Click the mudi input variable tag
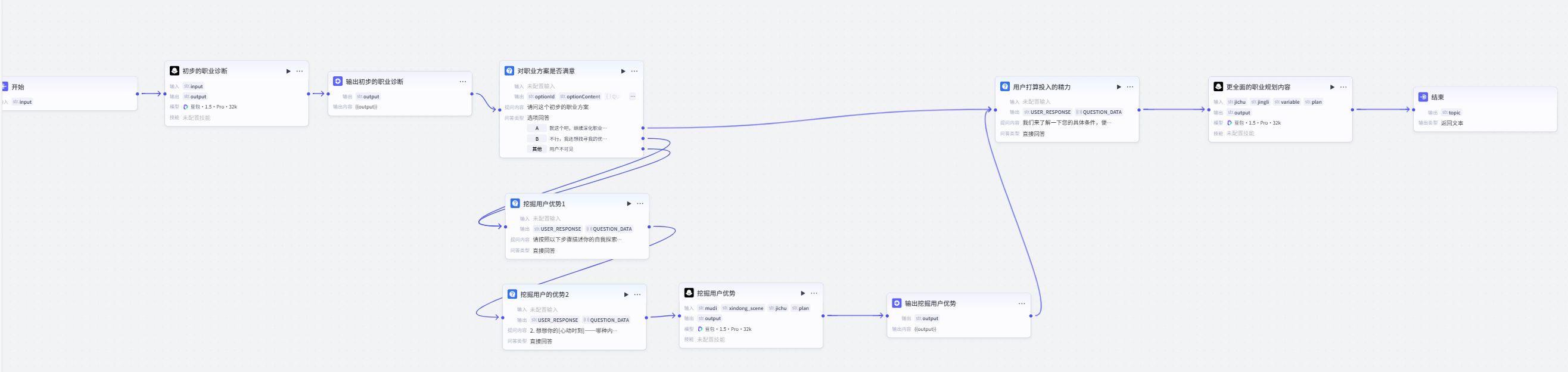Screen dimensions: 1568x372 (708, 309)
